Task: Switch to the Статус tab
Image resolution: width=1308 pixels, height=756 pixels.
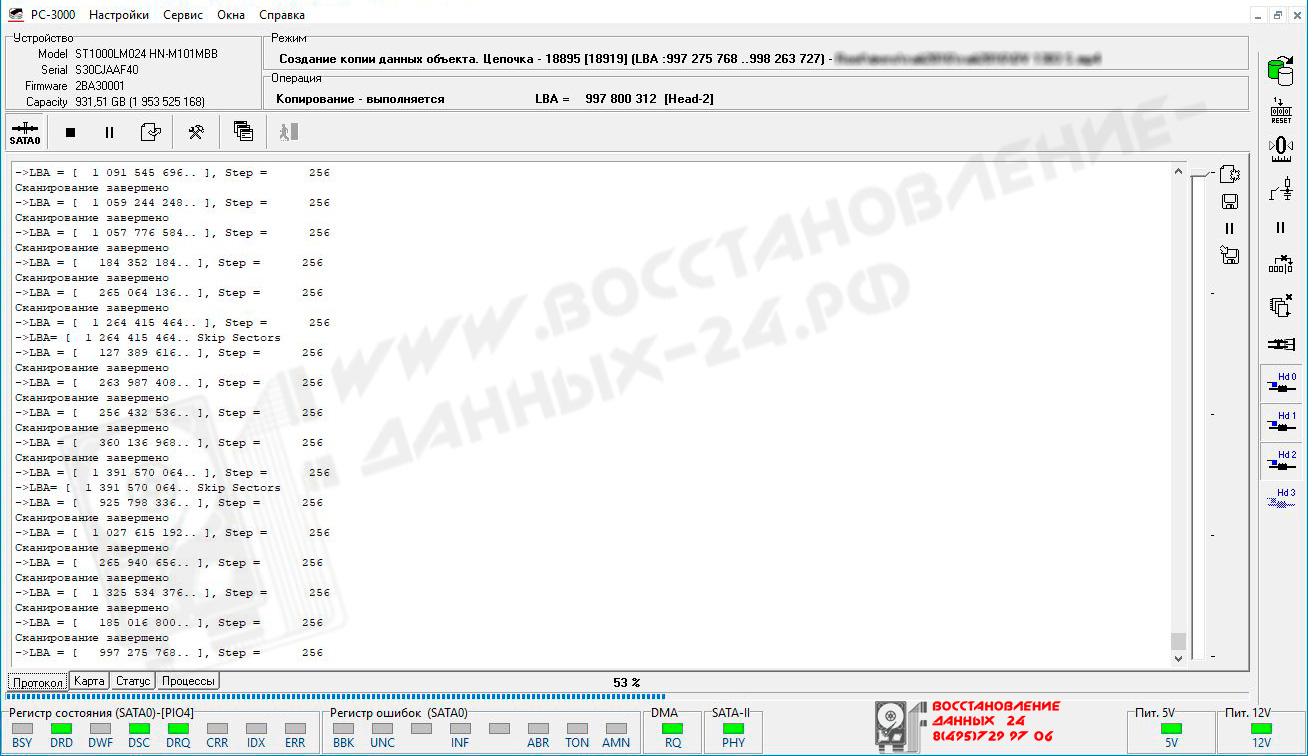Action: click(x=133, y=681)
